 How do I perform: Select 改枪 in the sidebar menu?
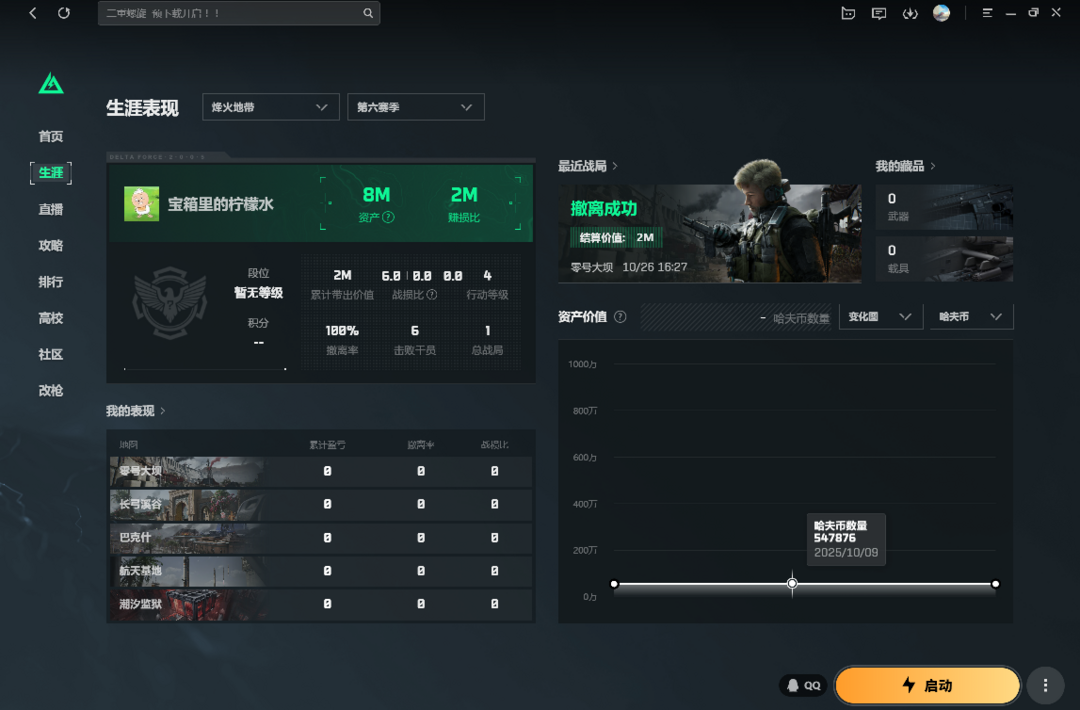[x=51, y=391]
